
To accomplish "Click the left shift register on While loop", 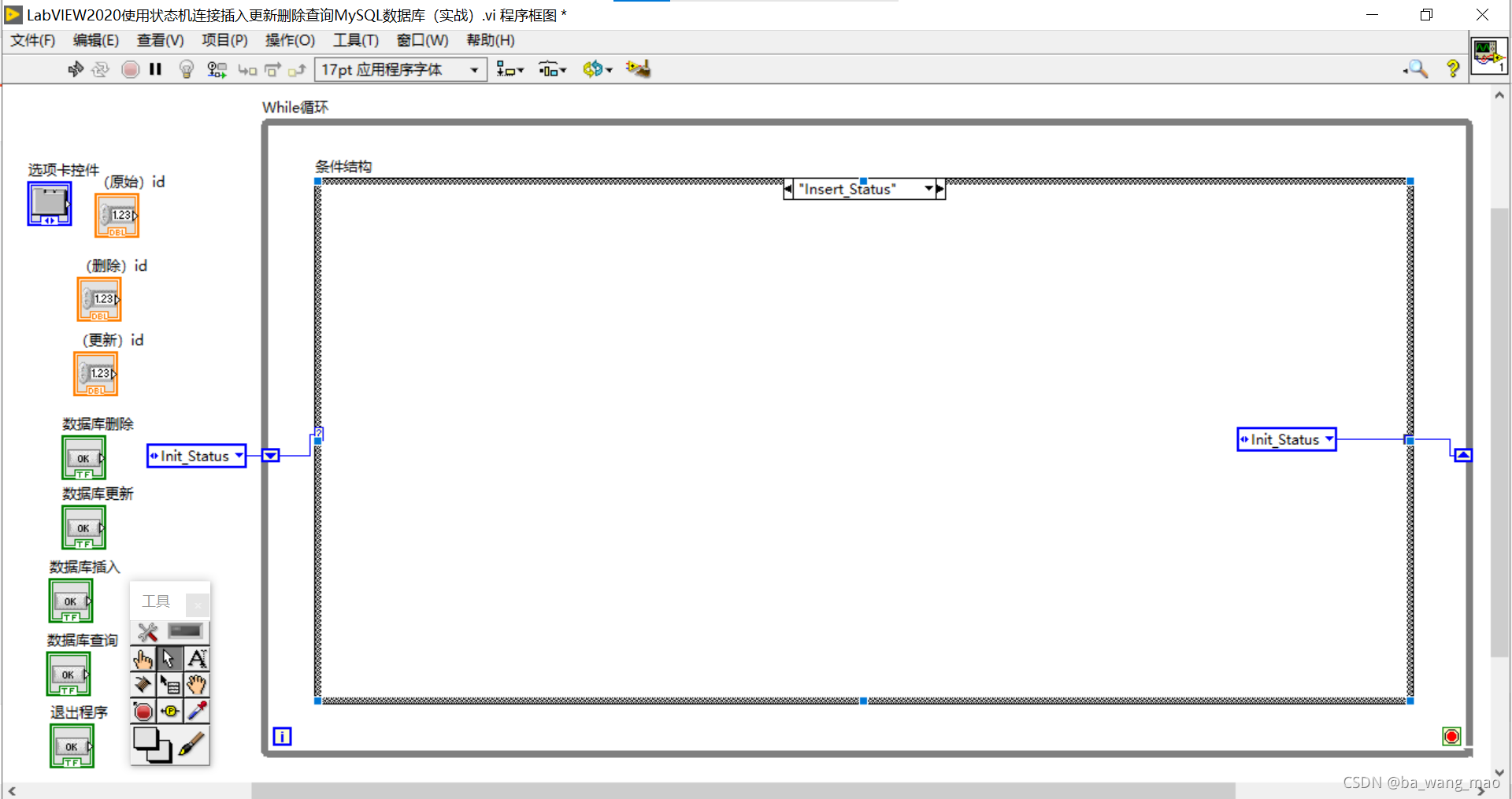I will click(x=271, y=456).
